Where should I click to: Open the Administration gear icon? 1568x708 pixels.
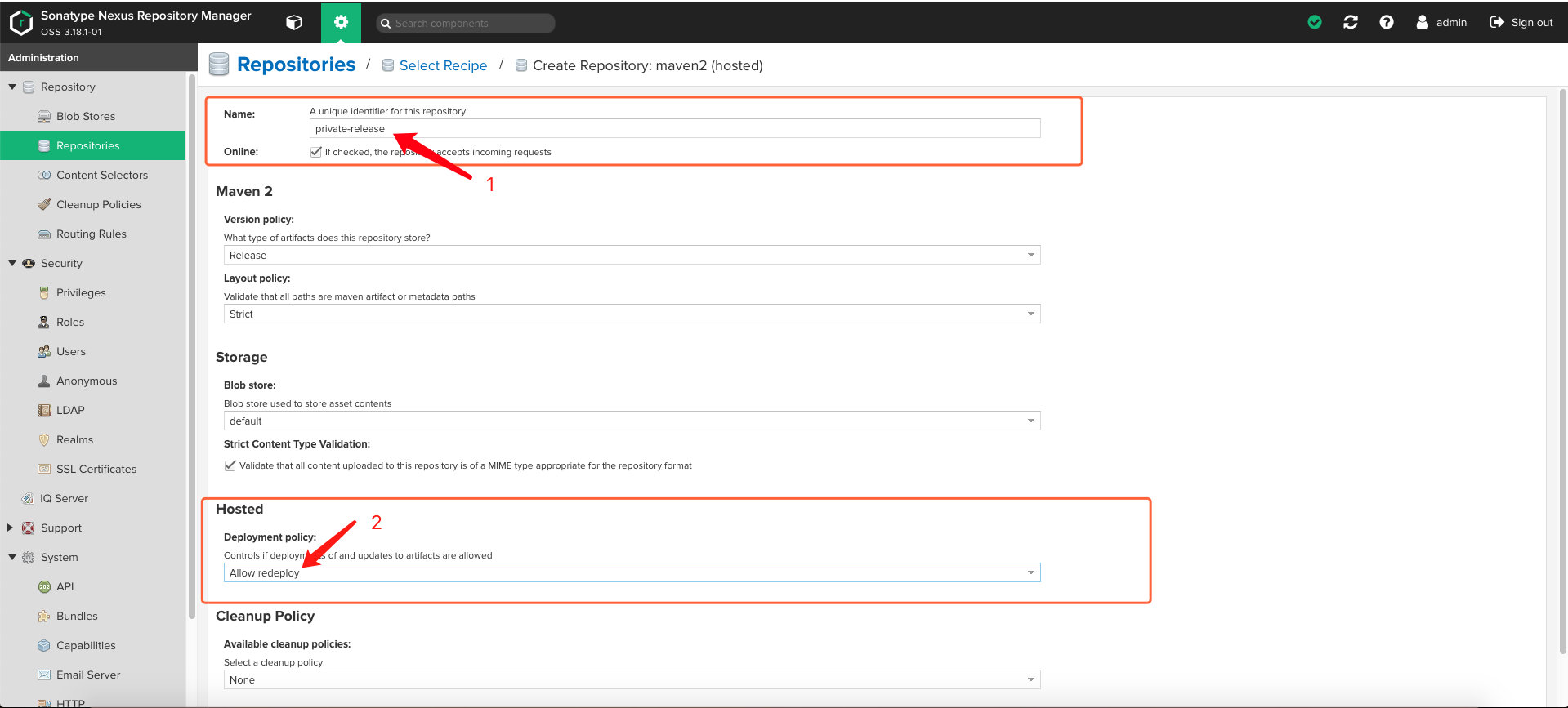tap(341, 23)
